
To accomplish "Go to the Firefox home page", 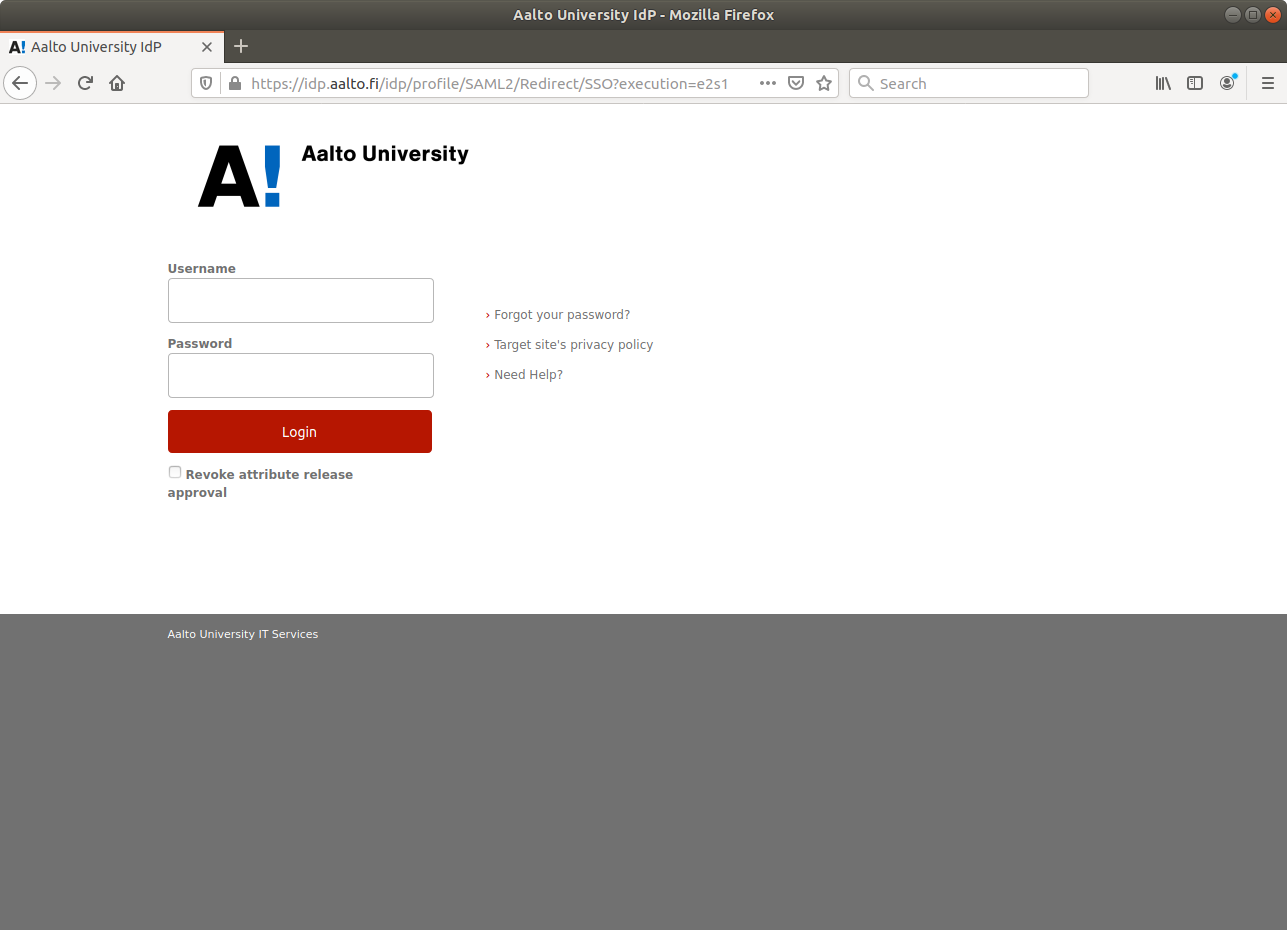I will tap(117, 83).
